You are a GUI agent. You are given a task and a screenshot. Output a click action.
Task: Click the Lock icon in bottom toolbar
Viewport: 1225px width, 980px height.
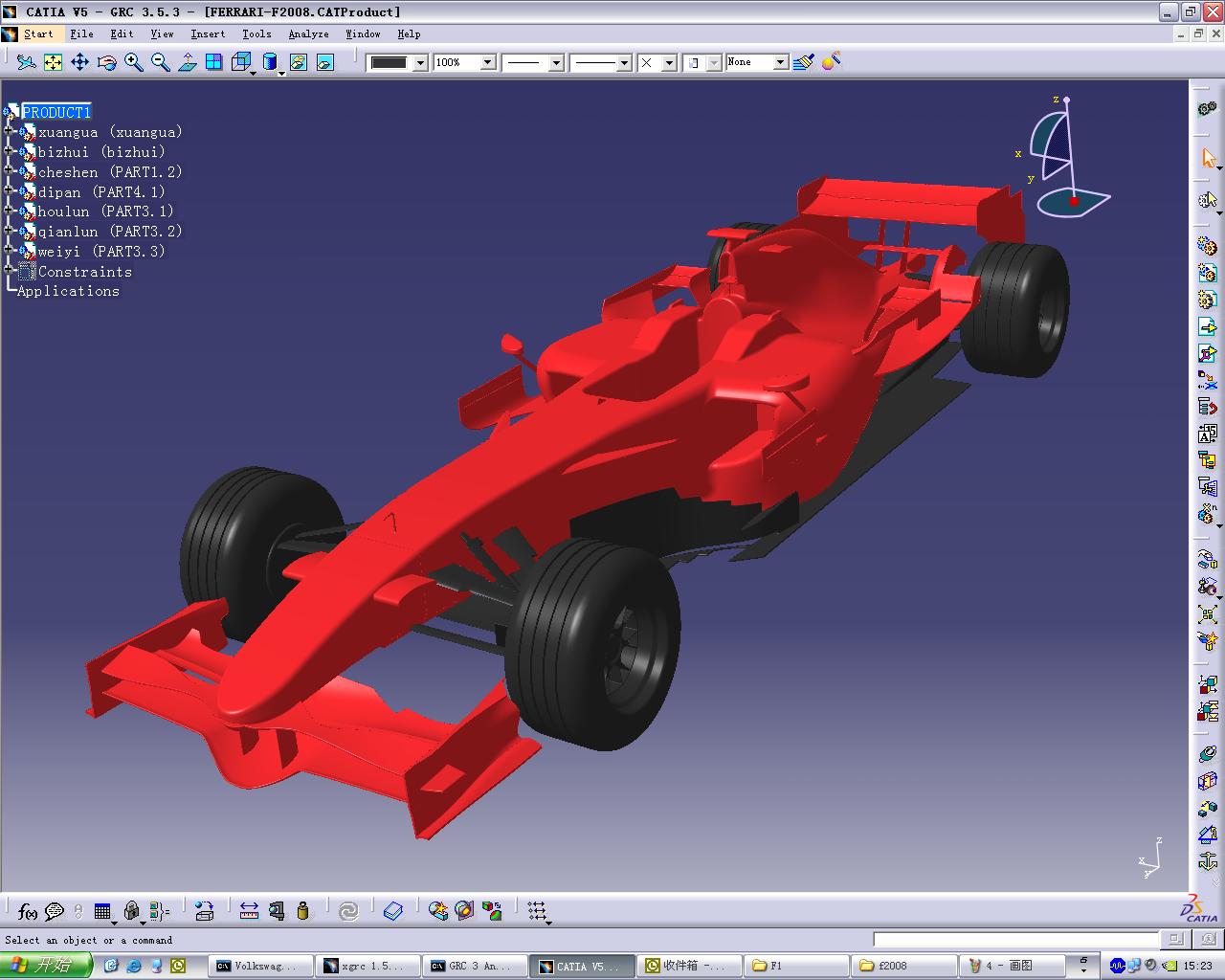pos(132,911)
